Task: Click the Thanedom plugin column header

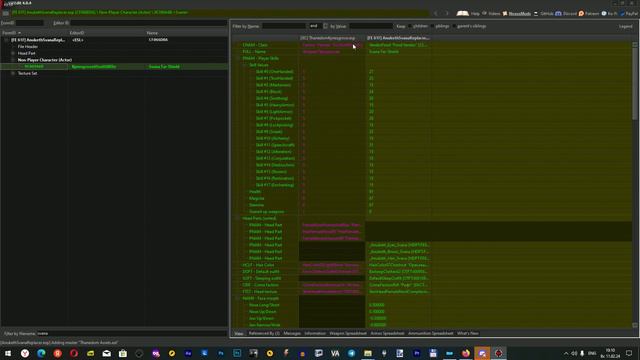Action: click(x=332, y=38)
